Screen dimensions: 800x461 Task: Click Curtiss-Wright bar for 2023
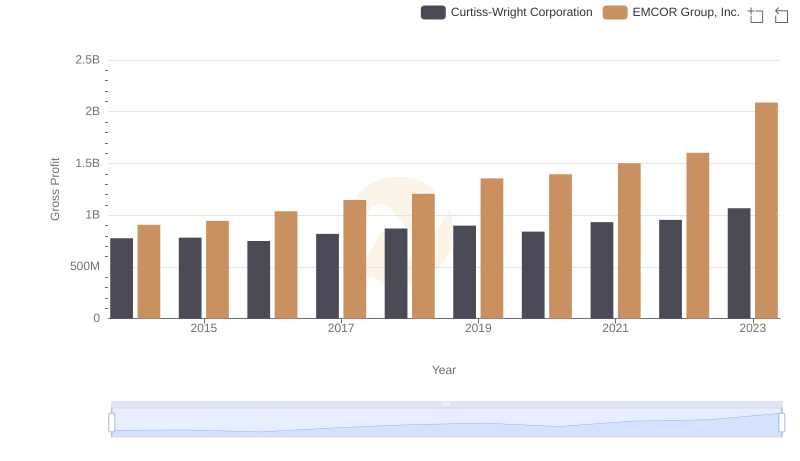pos(739,263)
